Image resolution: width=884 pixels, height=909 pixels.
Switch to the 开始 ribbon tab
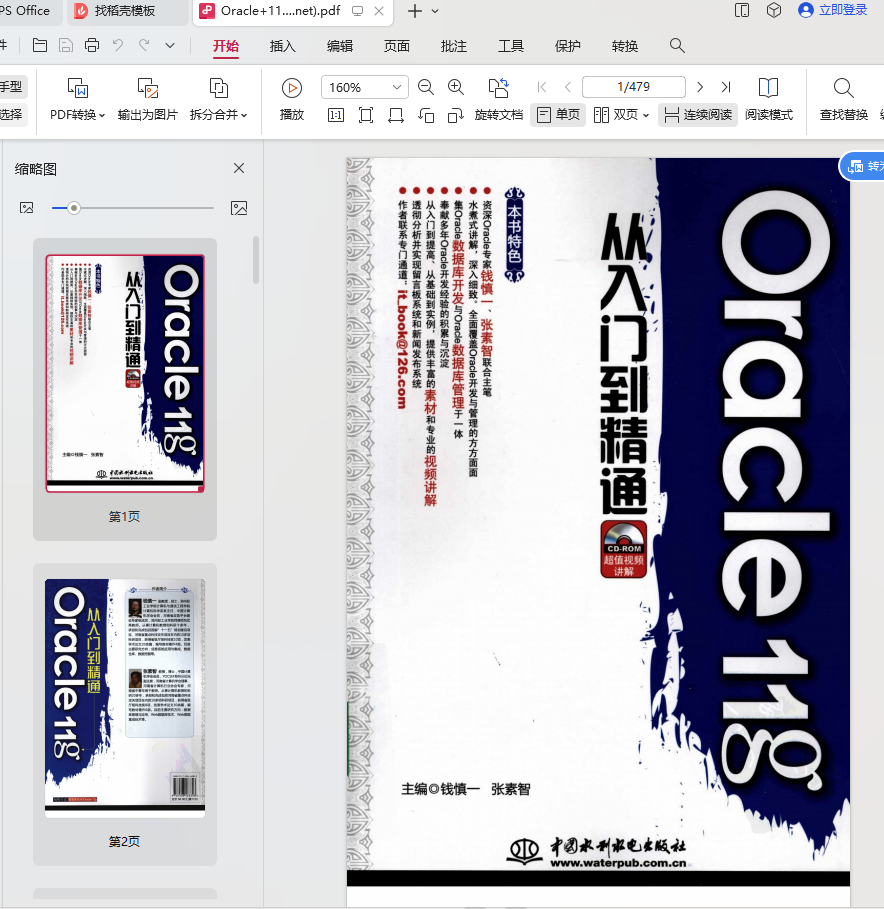click(x=225, y=46)
